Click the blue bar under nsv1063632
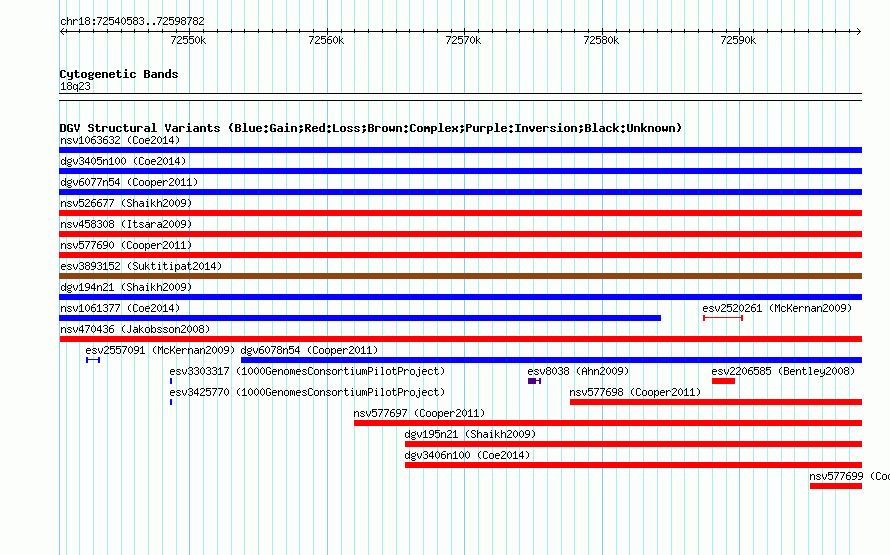 [x=460, y=150]
